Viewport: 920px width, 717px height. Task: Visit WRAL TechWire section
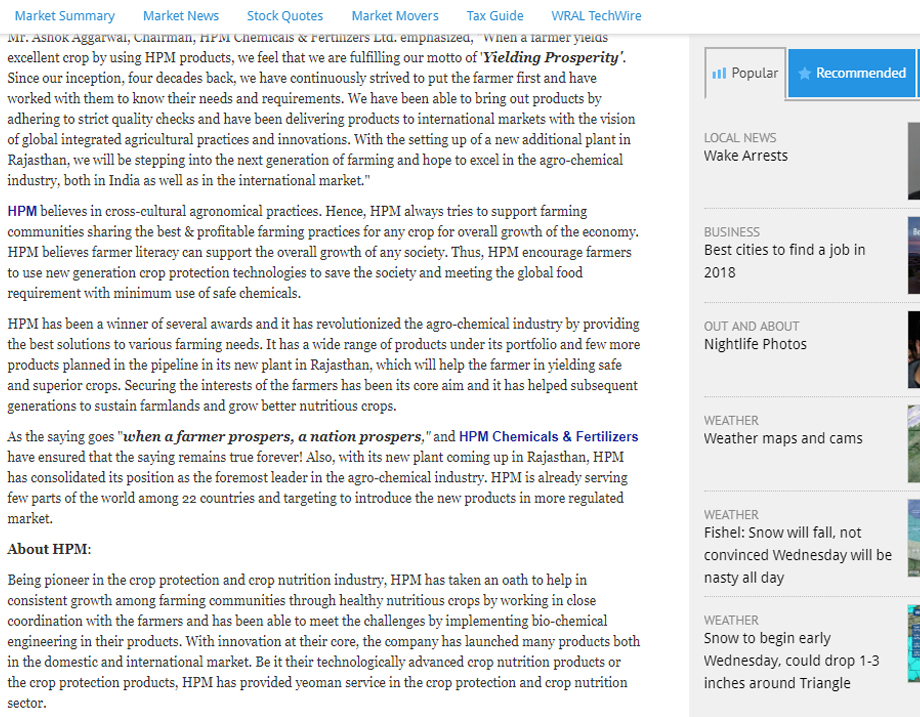pos(596,16)
